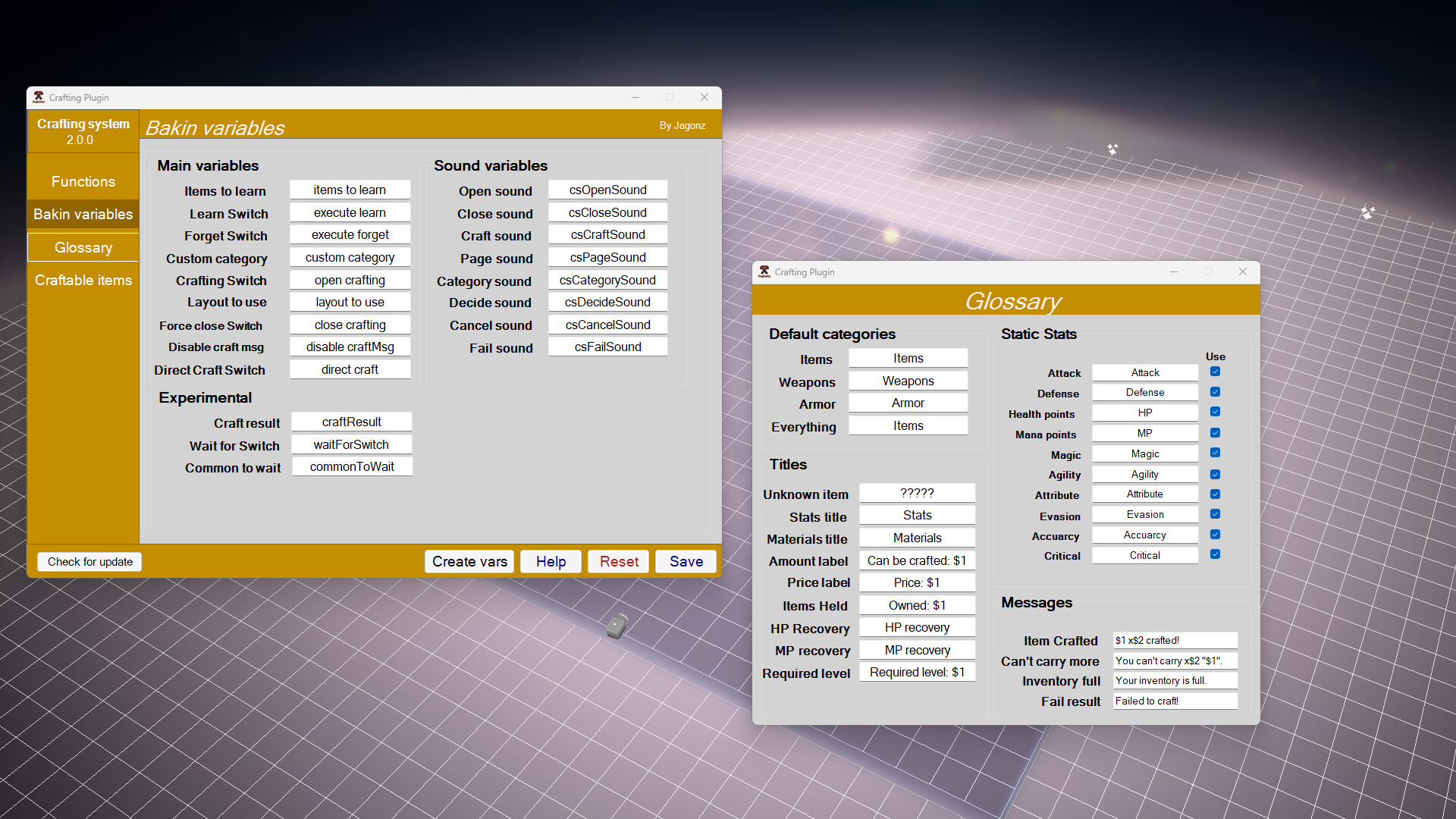Switch to the Functions tab

(x=83, y=181)
